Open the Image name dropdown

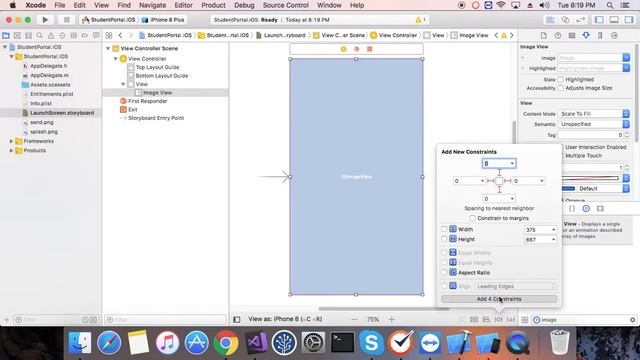pos(626,58)
